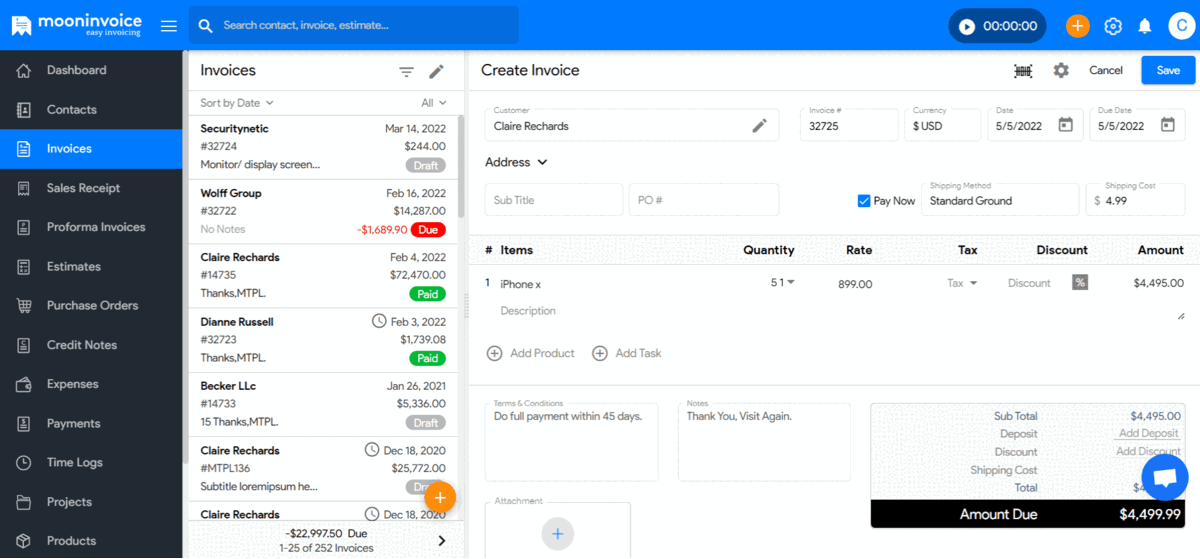Click the item Discount field
Viewport: 1200px width, 559px height.
click(1029, 283)
